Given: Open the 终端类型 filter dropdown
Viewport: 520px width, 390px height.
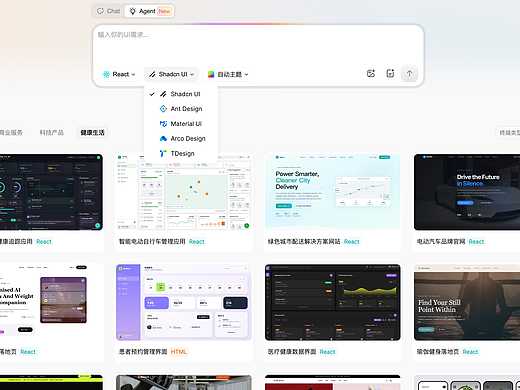Looking at the screenshot, I should 508,133.
